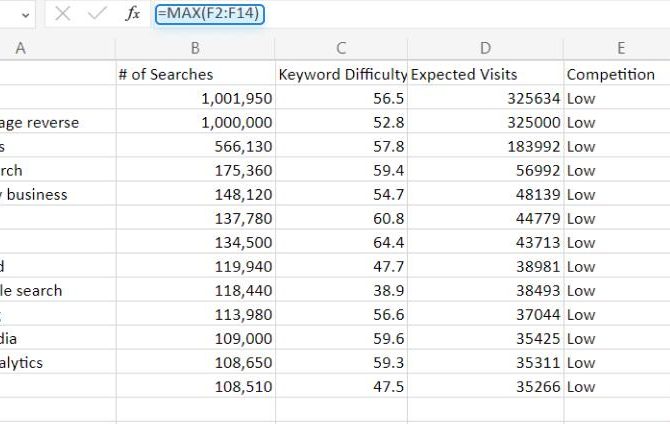
Task: Click the 'Keyword Difficulty' header cell
Action: 341,74
